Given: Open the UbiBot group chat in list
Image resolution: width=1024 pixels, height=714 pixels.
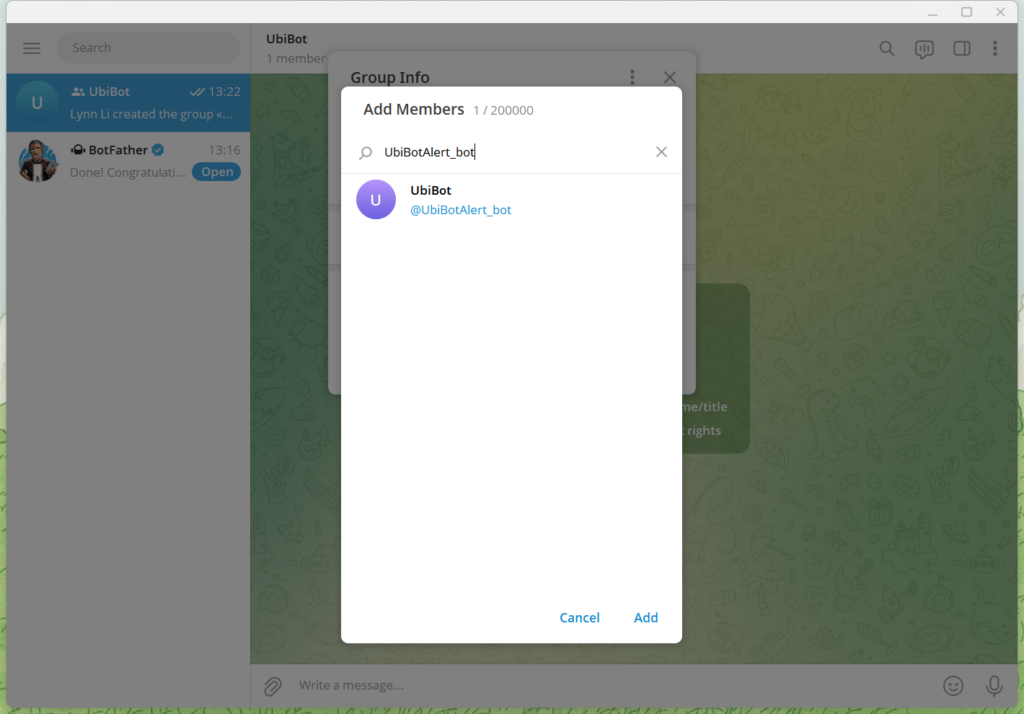Looking at the screenshot, I should pyautogui.click(x=128, y=103).
